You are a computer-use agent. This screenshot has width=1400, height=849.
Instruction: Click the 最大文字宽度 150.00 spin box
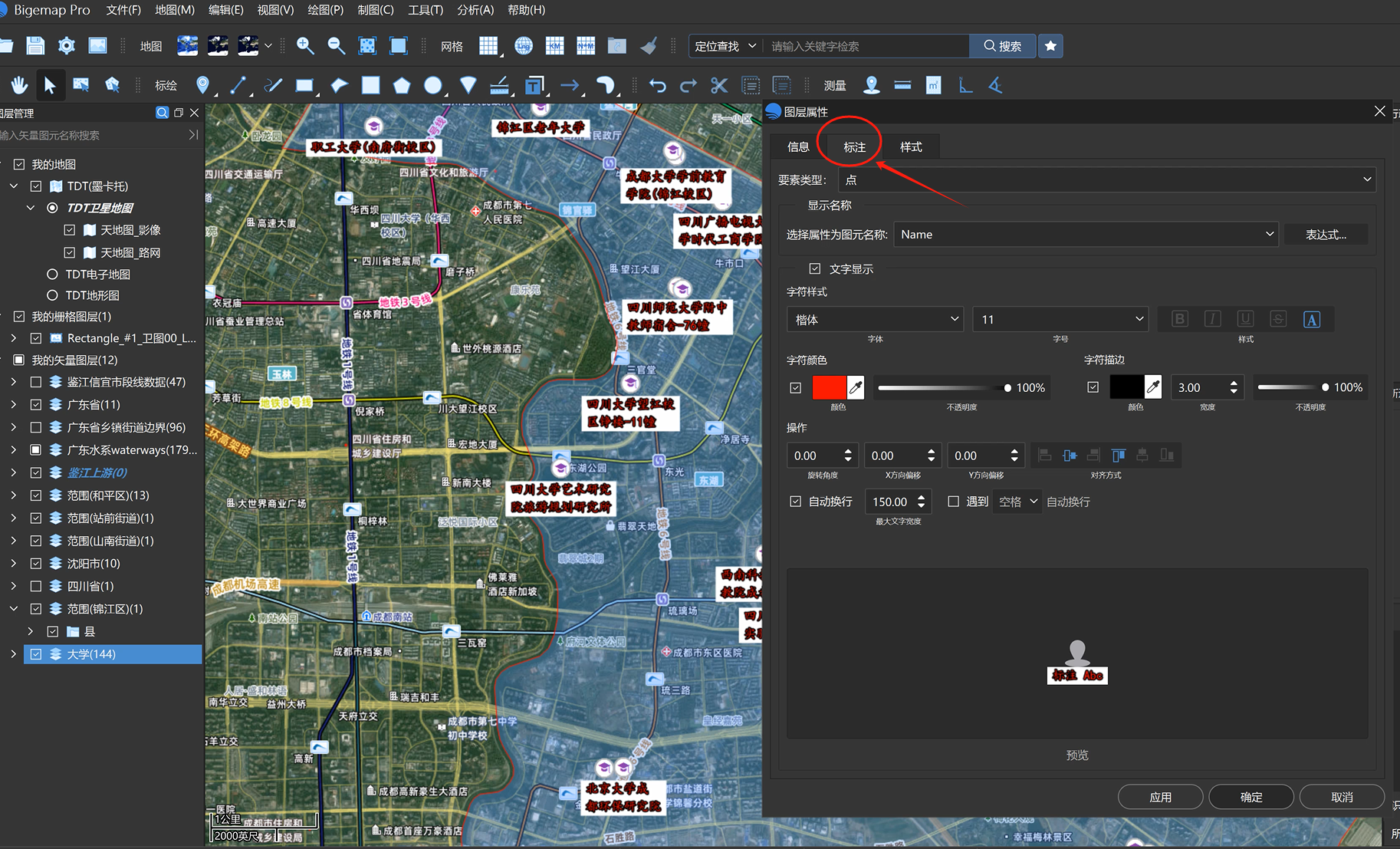click(898, 502)
